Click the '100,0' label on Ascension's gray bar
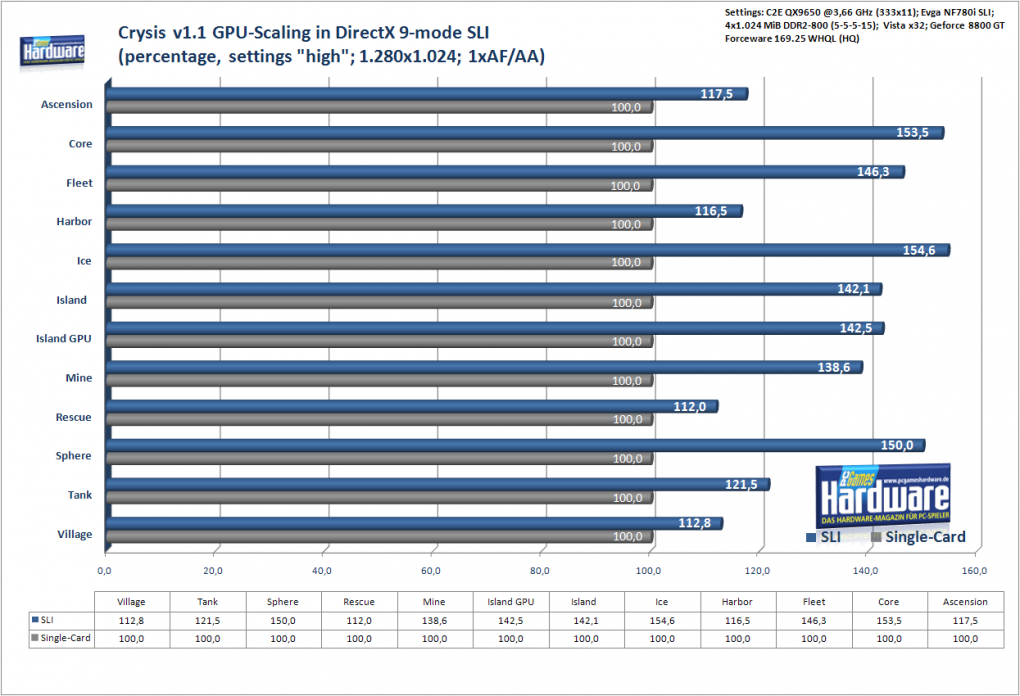This screenshot has width=1020, height=696. [x=626, y=107]
